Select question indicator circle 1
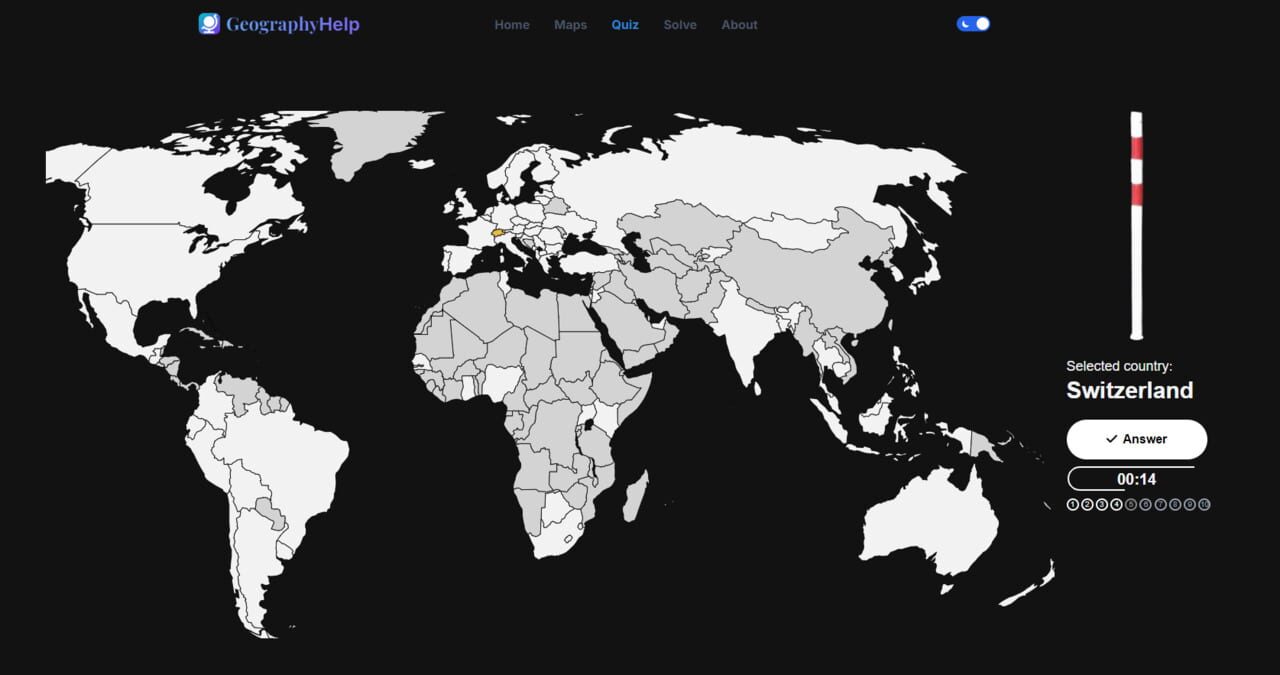Image resolution: width=1280 pixels, height=675 pixels. click(1073, 504)
